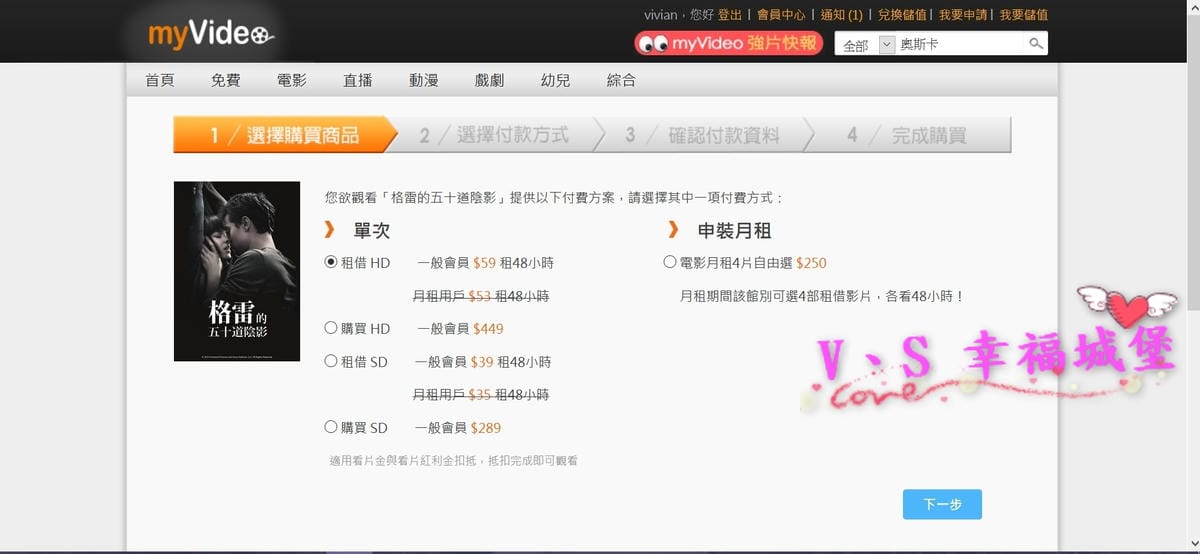Click the 我要儲值 link
Image resolution: width=1200 pixels, height=554 pixels.
tap(1023, 15)
